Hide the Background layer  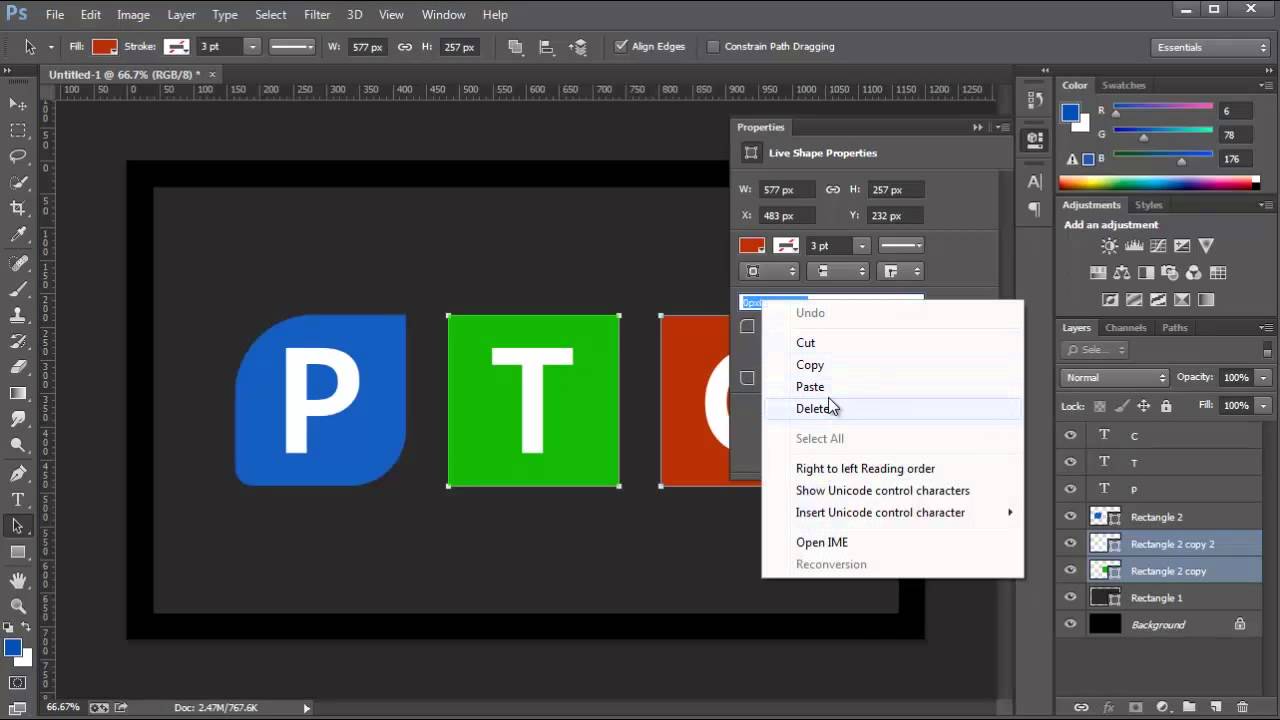[1071, 624]
